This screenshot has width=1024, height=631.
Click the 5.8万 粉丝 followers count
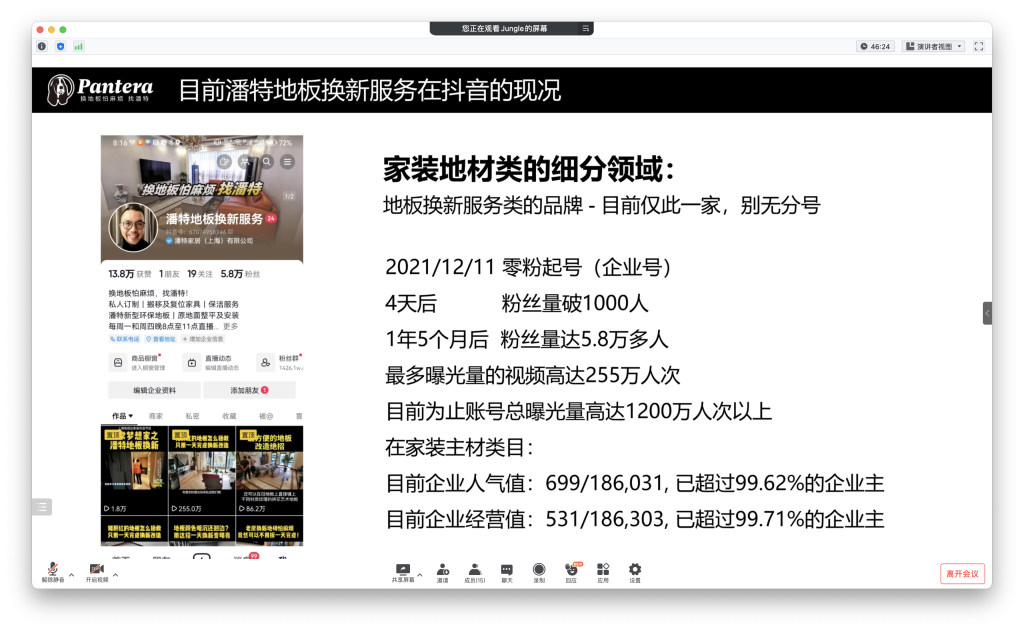coord(240,274)
